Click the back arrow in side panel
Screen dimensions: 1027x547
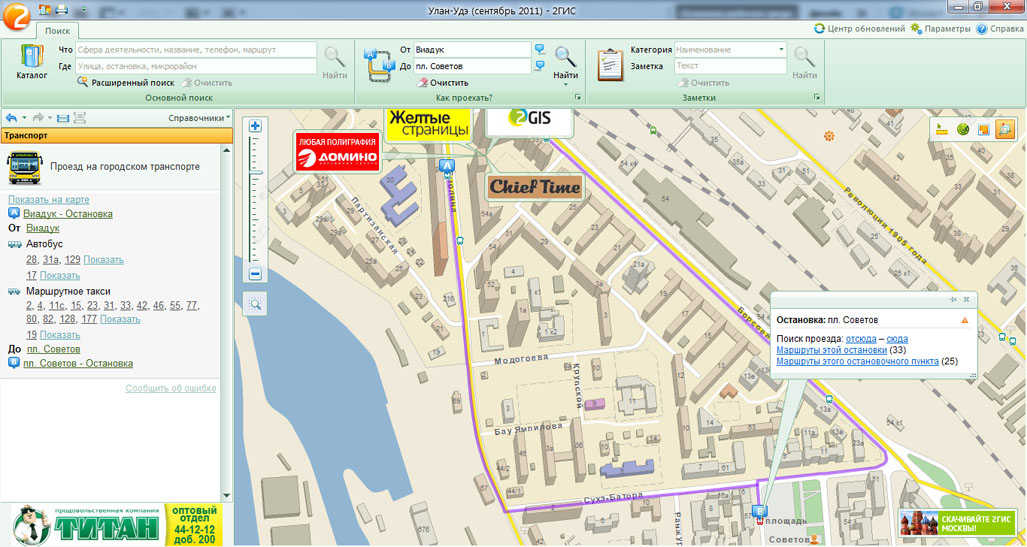pyautogui.click(x=11, y=118)
